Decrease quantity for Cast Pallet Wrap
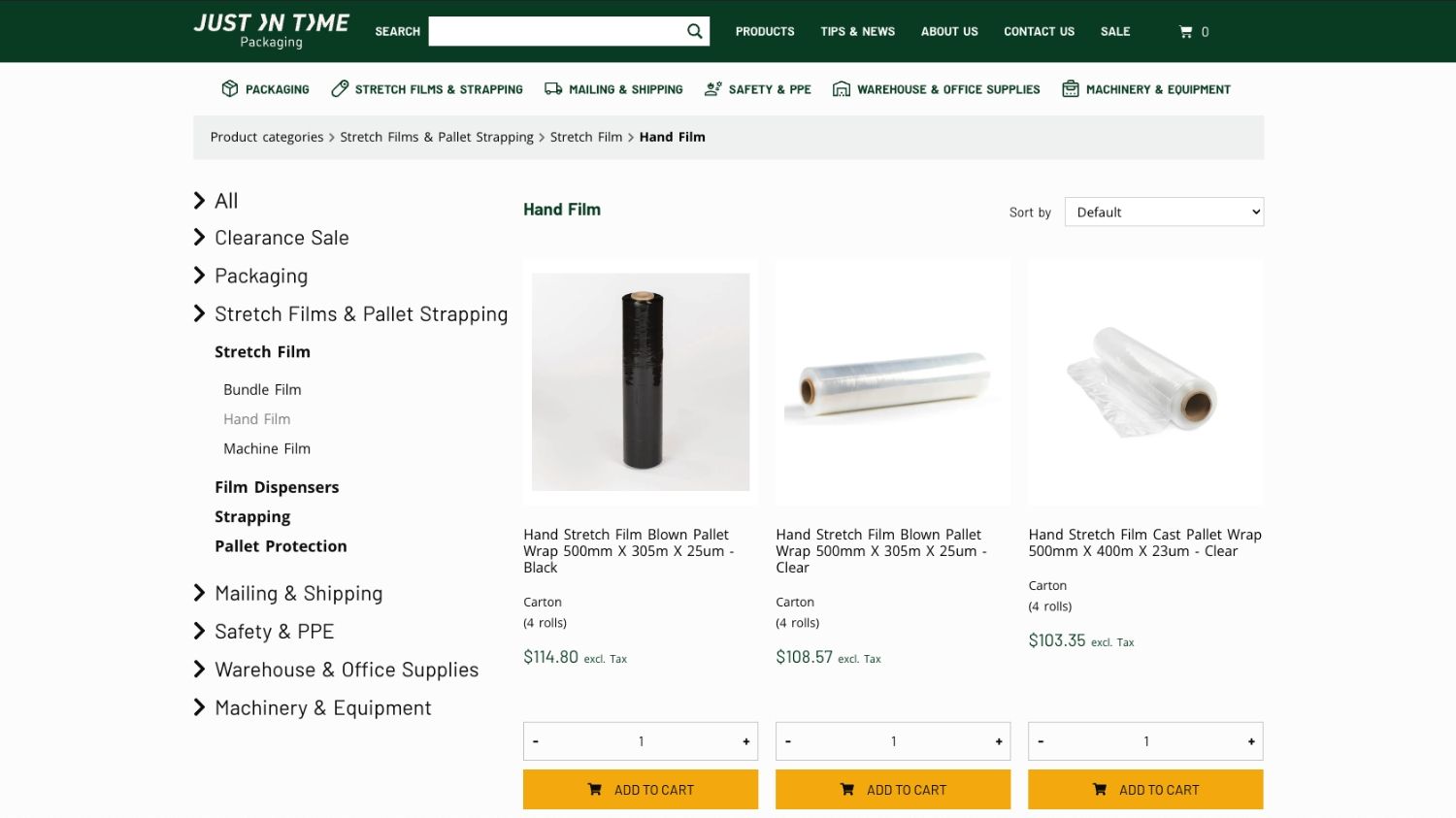Screen dimensions: 1456x818 pyautogui.click(x=1041, y=741)
